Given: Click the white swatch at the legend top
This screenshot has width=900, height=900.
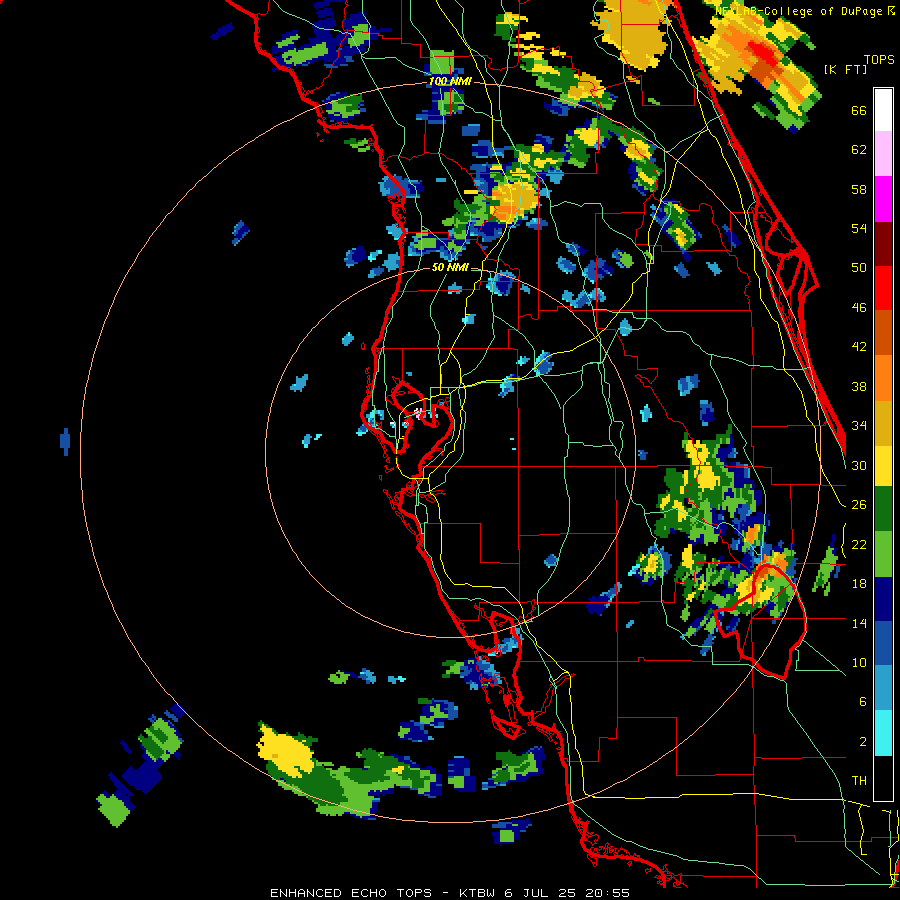Looking at the screenshot, I should (883, 110).
